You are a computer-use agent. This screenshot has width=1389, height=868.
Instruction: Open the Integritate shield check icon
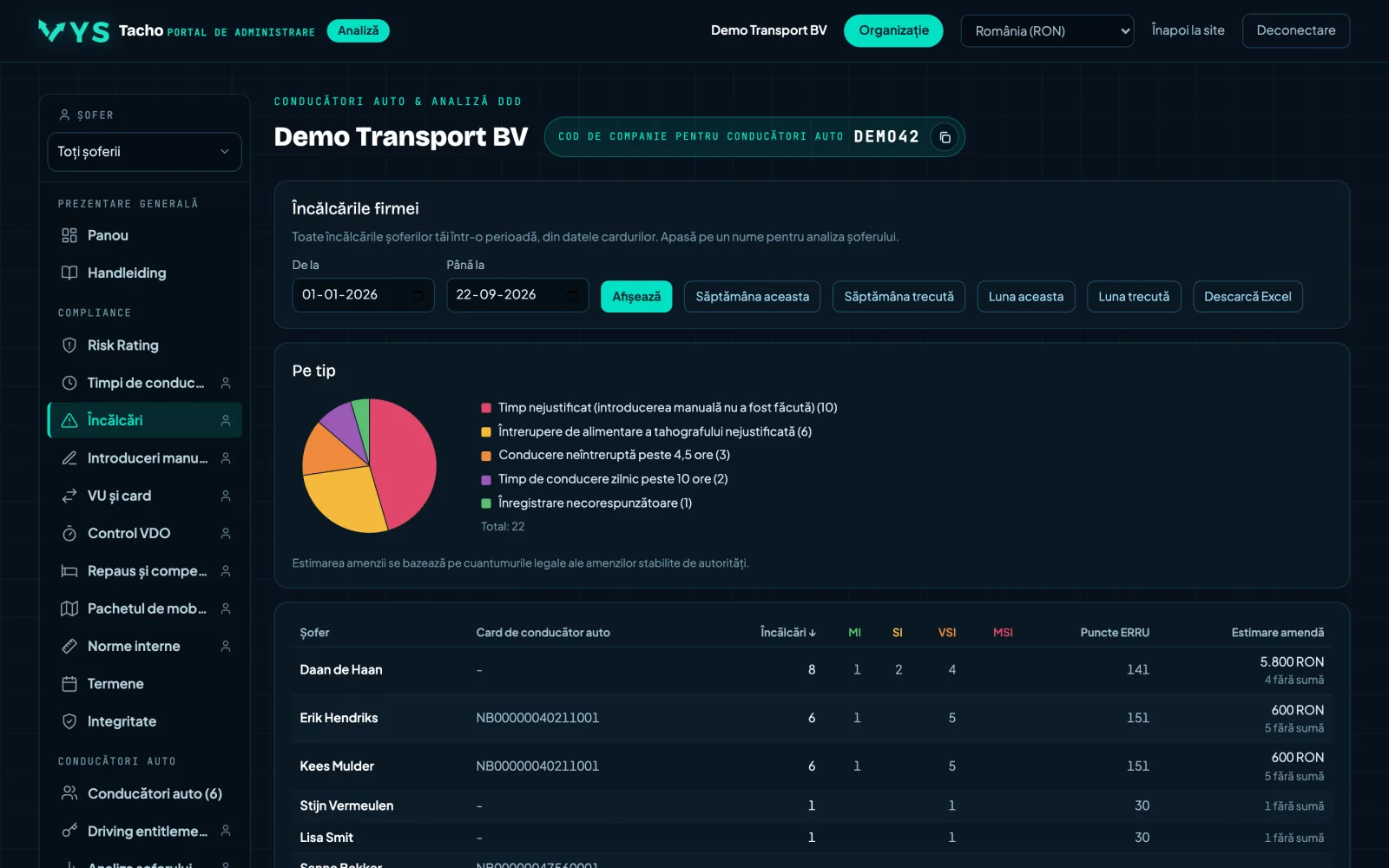point(69,721)
